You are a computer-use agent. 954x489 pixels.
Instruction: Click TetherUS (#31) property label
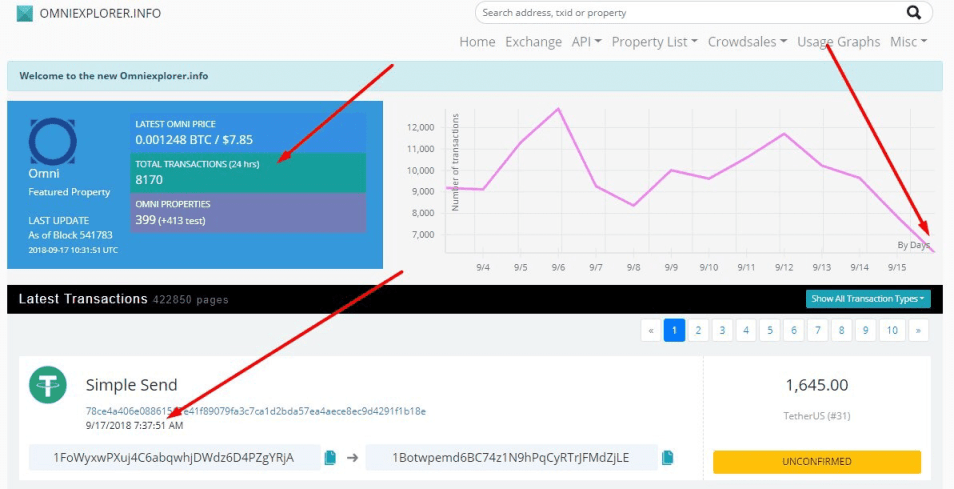pyautogui.click(x=816, y=416)
